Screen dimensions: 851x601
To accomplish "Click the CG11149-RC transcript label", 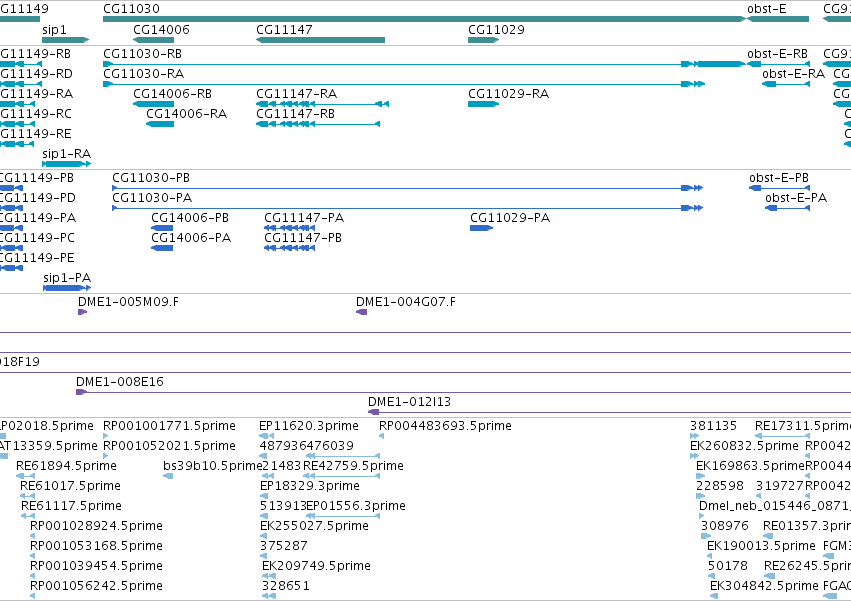I will [x=36, y=114].
